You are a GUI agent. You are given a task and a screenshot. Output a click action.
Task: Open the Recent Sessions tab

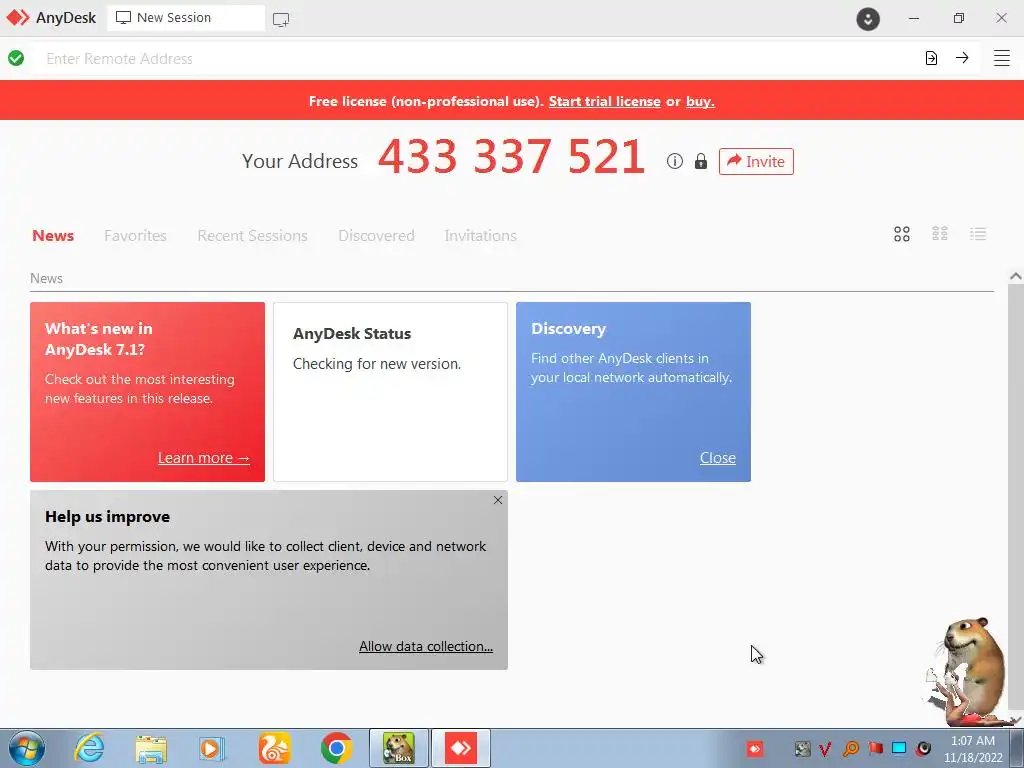252,235
